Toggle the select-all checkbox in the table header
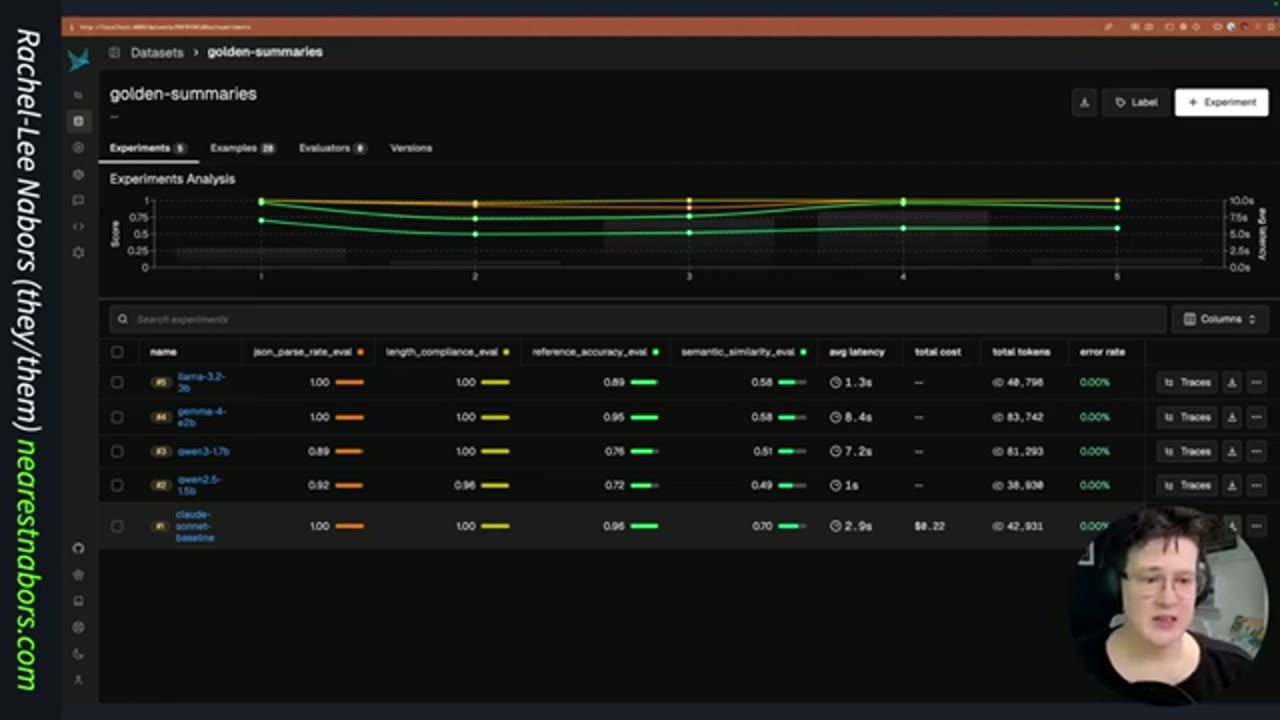1280x720 pixels. pos(117,352)
